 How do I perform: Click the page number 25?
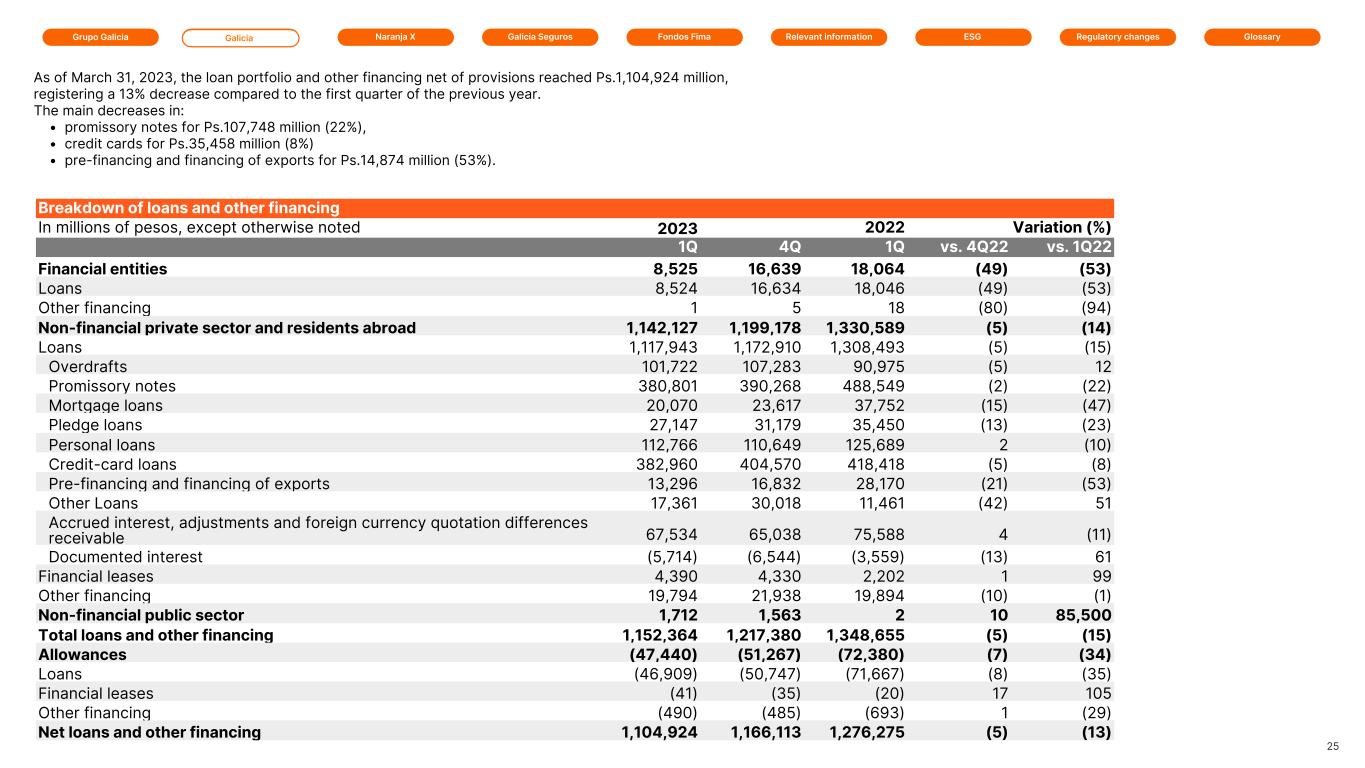pos(1332,746)
